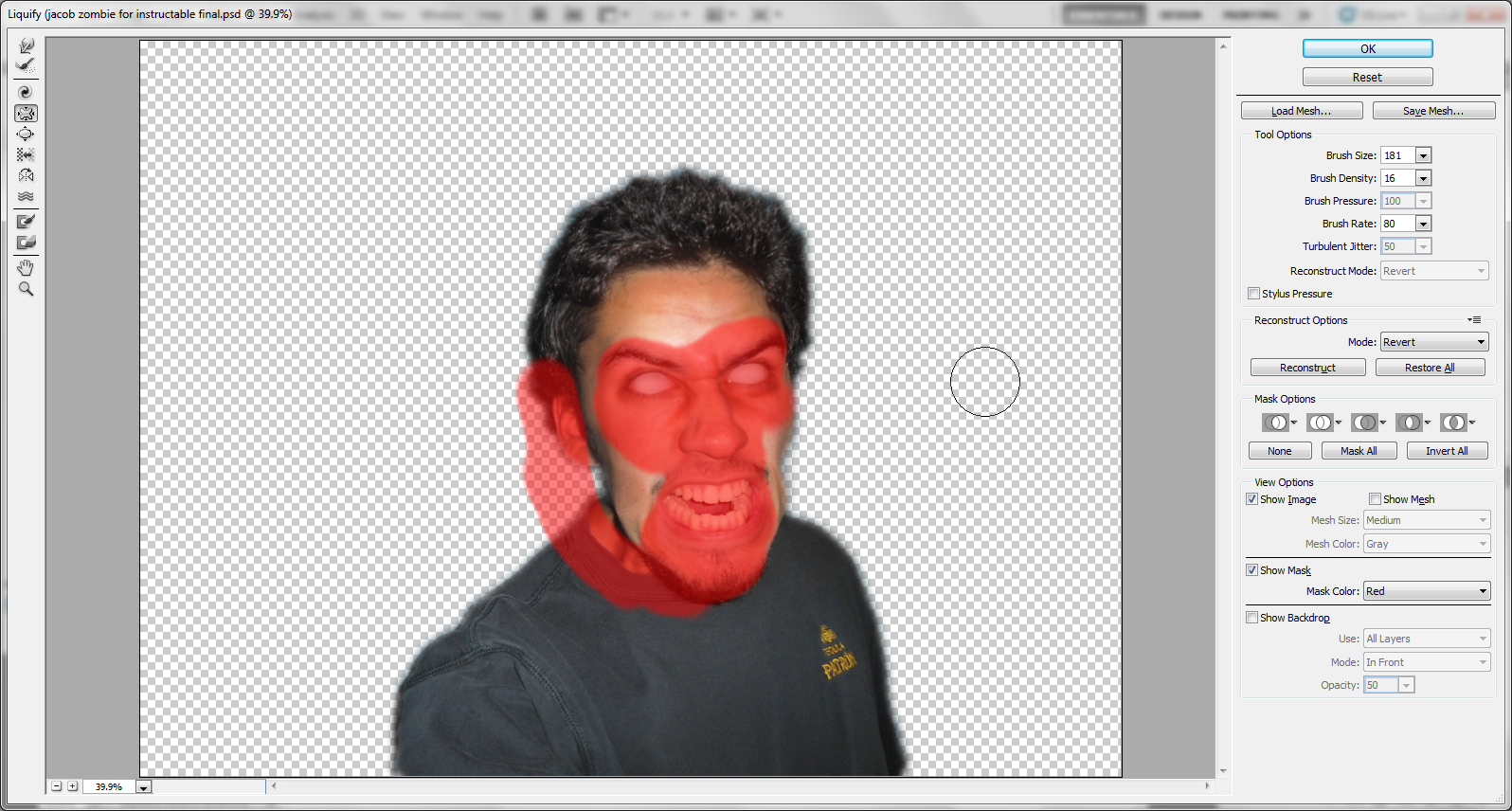Screen dimensions: 1512x811
Task: Click the Brush Size value field
Action: tap(1397, 155)
